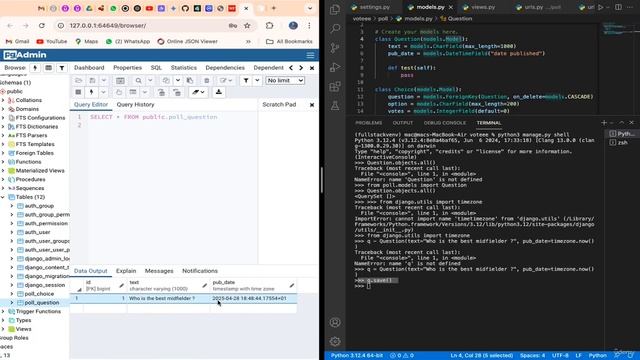Viewport: 640px width, 360px height.
Task: Open Online JSON Viewer bookmark
Action: tap(187, 41)
